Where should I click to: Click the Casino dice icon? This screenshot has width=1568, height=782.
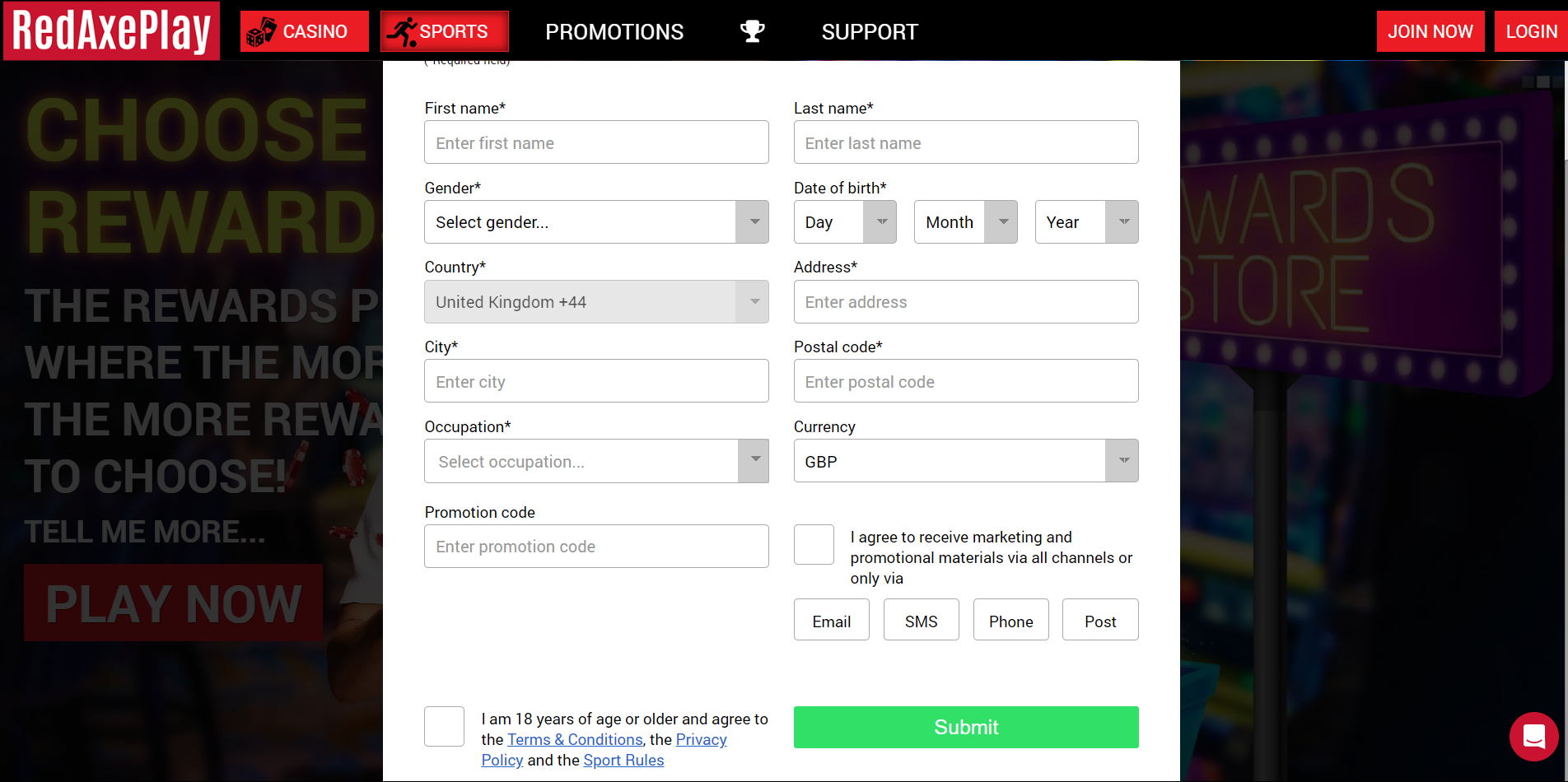click(x=262, y=32)
